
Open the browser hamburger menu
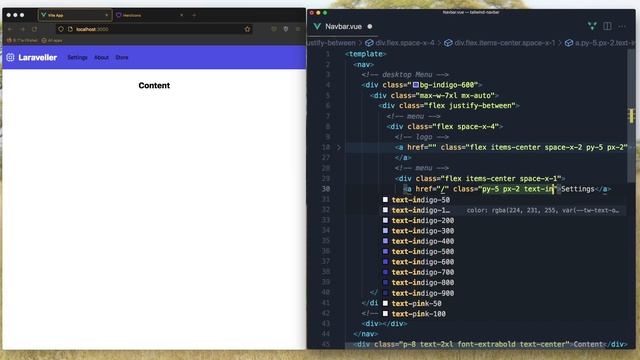pos(298,29)
